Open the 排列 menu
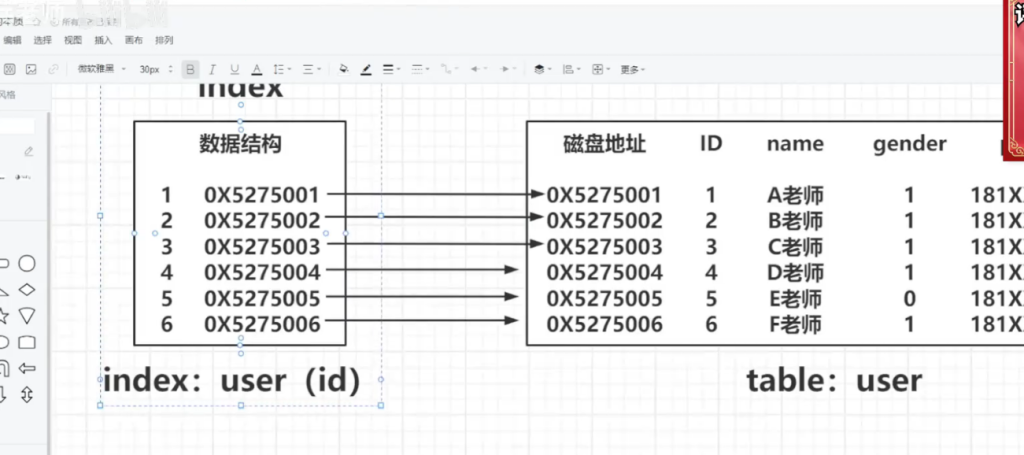 tap(164, 40)
